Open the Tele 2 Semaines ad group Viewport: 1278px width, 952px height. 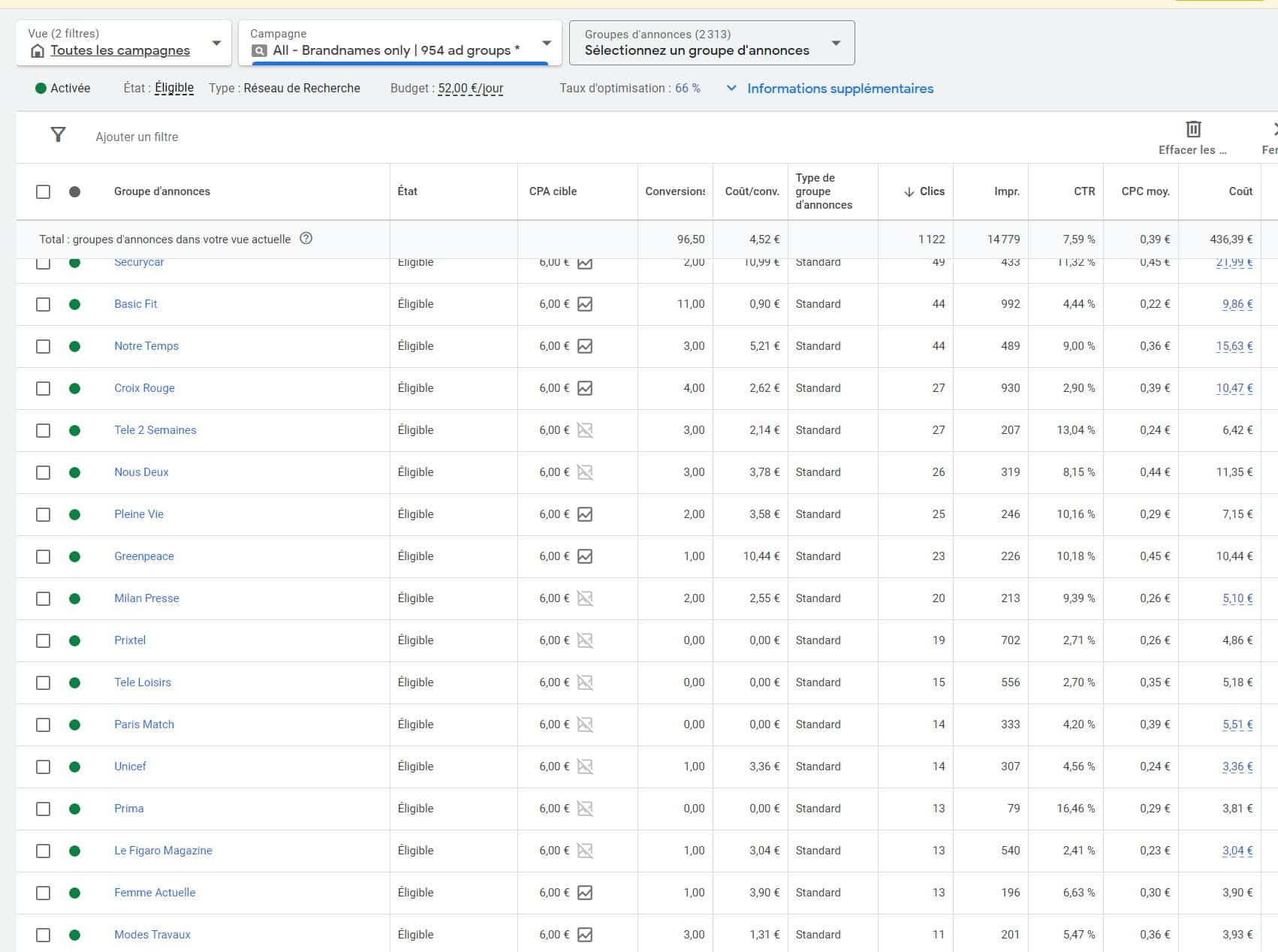155,430
